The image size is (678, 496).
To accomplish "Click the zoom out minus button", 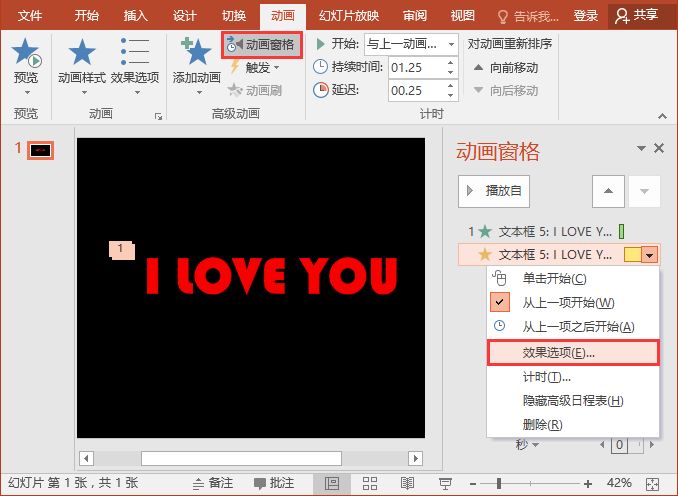I will tap(473, 484).
